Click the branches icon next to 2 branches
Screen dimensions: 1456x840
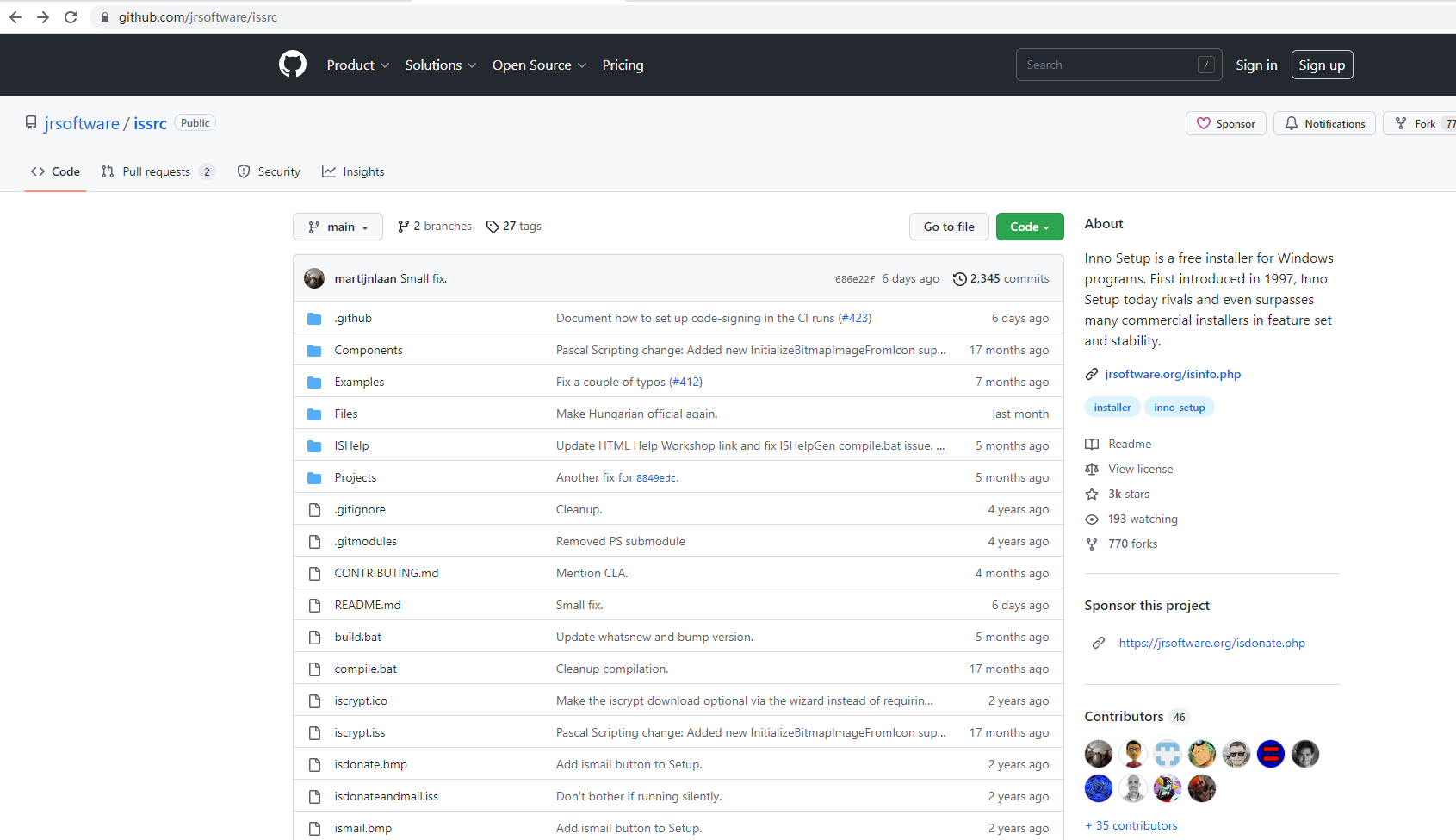coord(403,227)
